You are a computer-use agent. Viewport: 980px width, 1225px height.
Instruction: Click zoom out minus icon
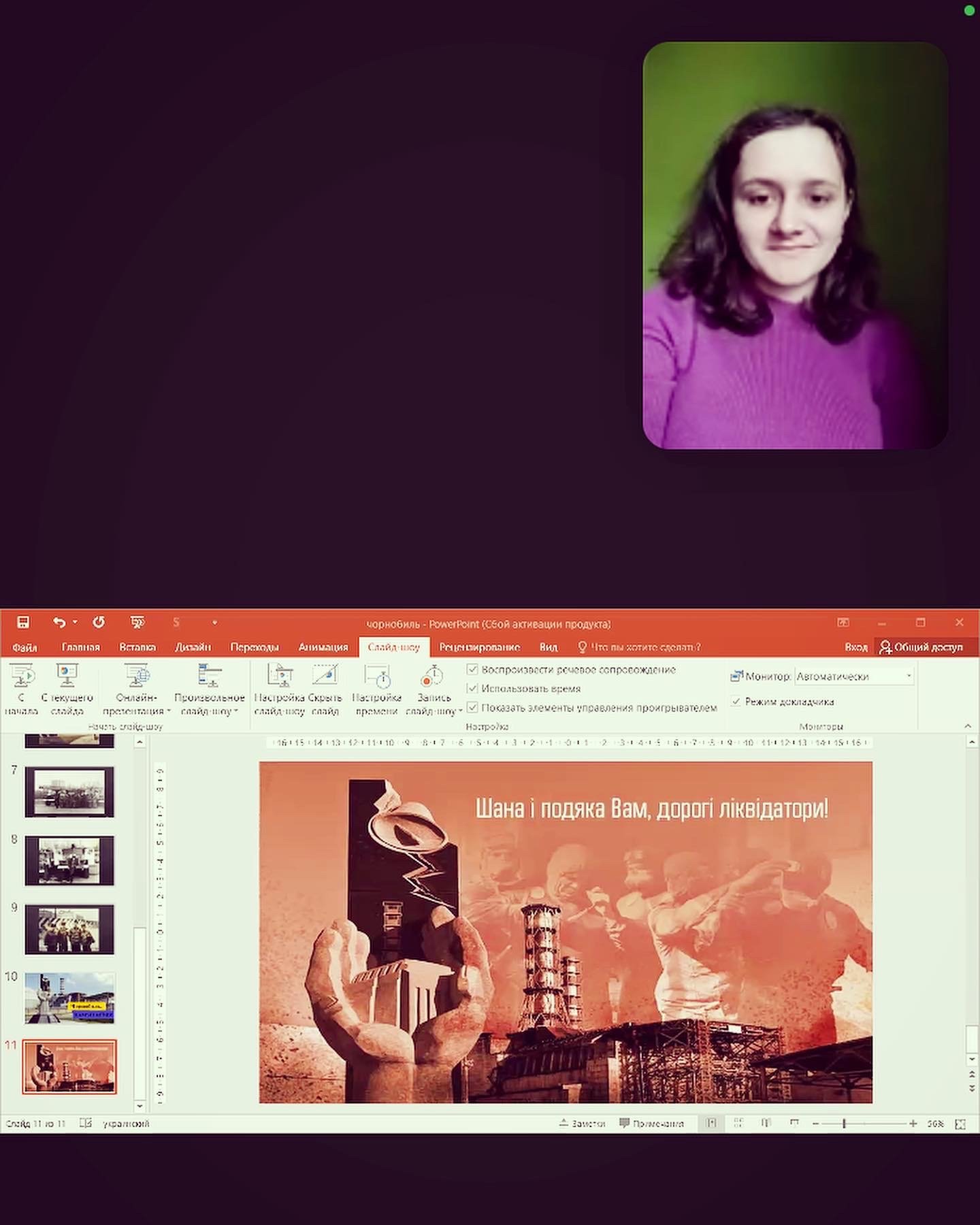pos(815,1124)
